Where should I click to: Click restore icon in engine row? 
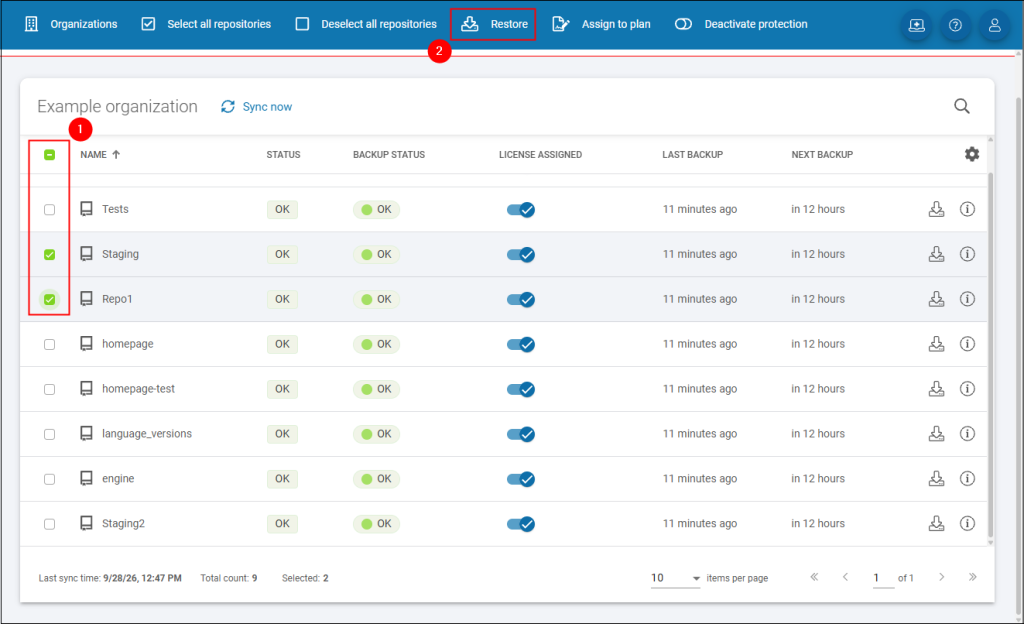pyautogui.click(x=936, y=478)
